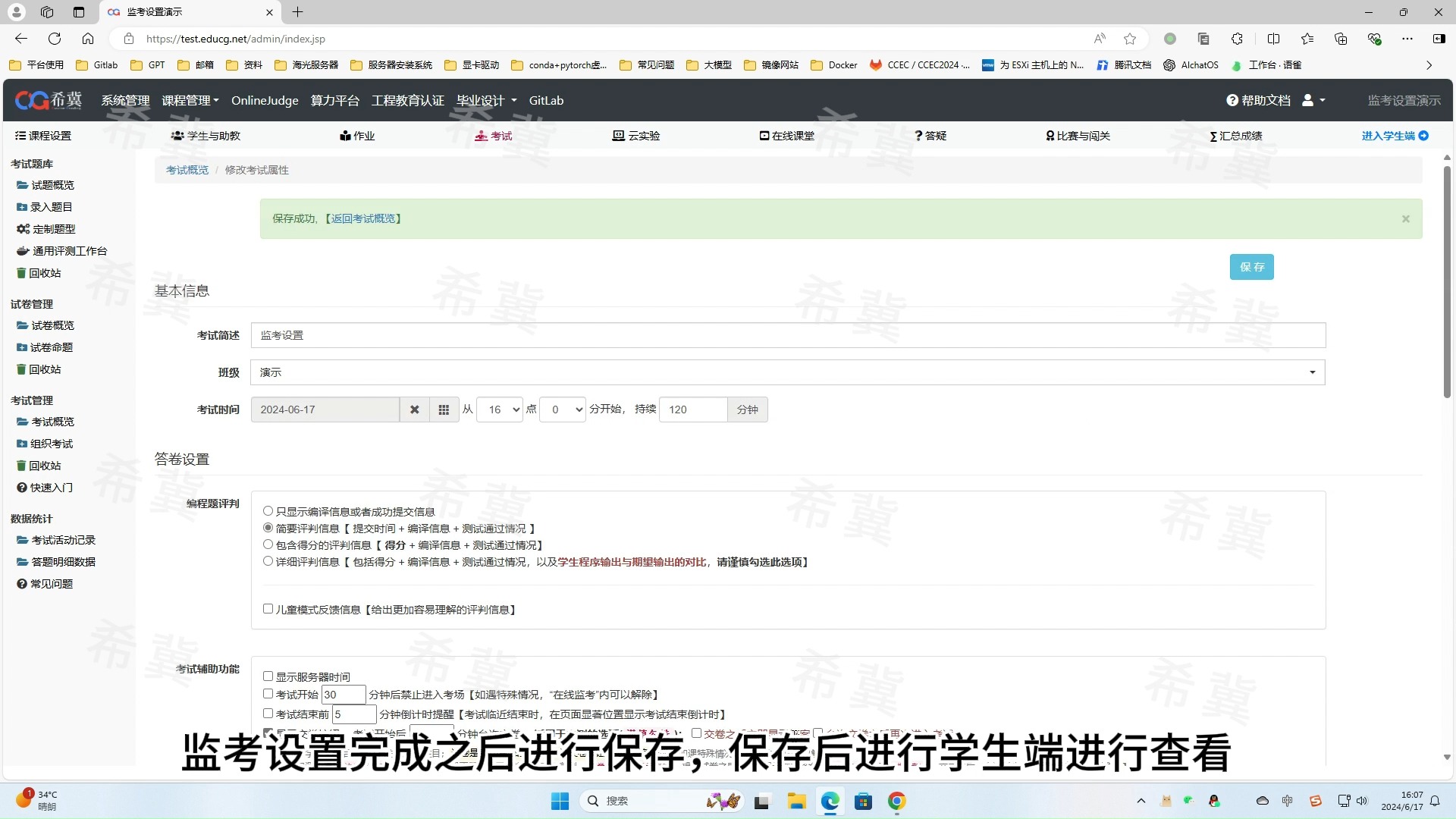This screenshot has height=819, width=1456.
Task: Open 定制题型 gear item
Action: pos(46,229)
